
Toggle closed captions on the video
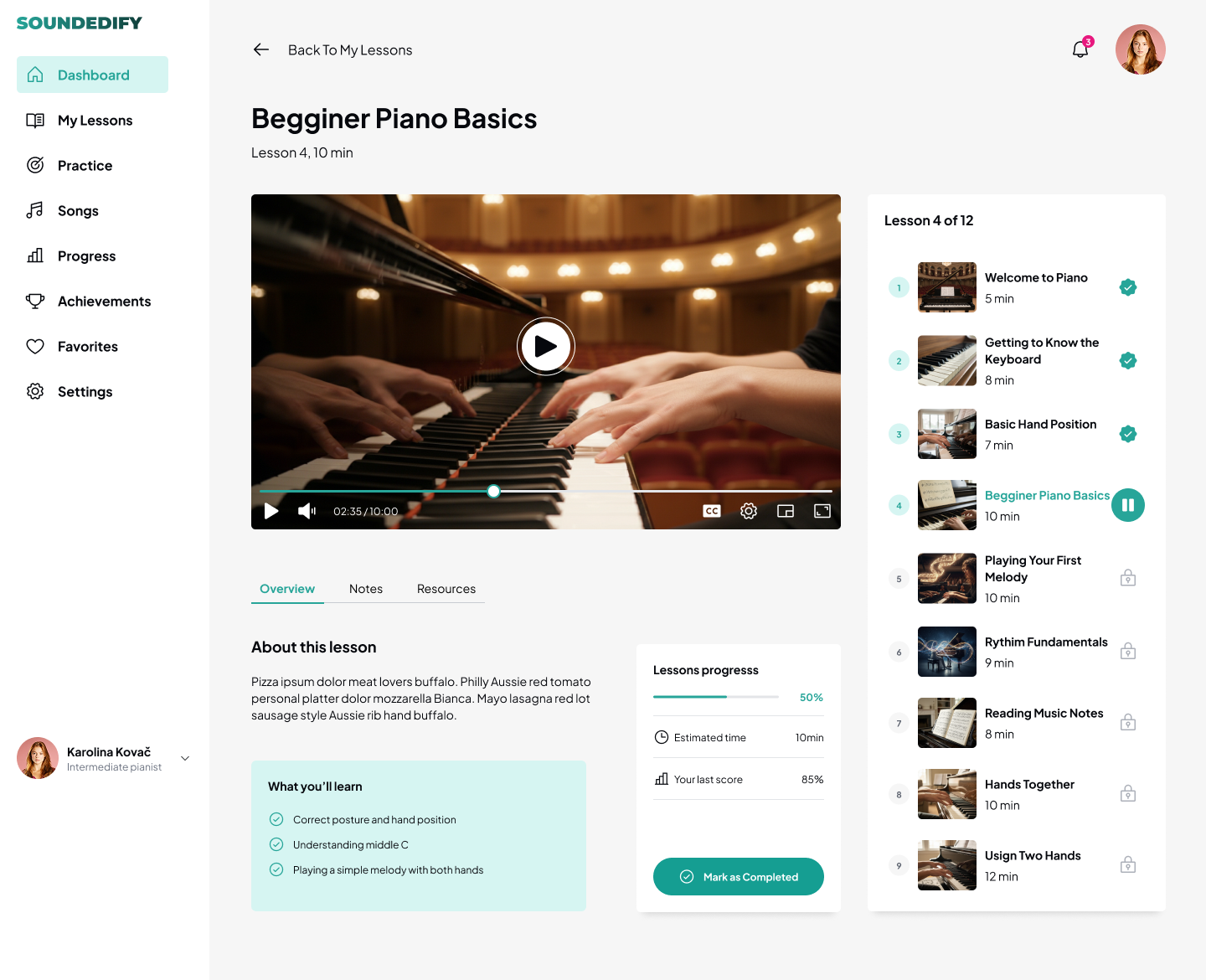pos(712,511)
